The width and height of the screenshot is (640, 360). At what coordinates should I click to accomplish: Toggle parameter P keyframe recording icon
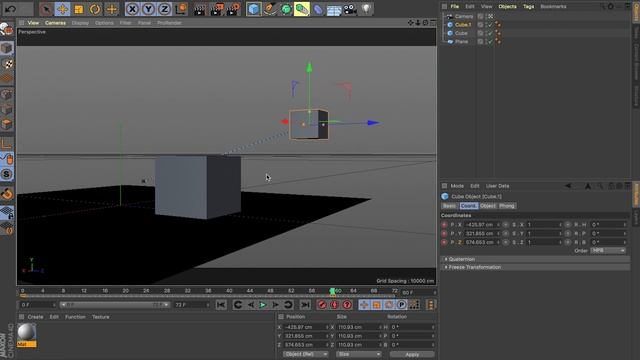(x=402, y=304)
